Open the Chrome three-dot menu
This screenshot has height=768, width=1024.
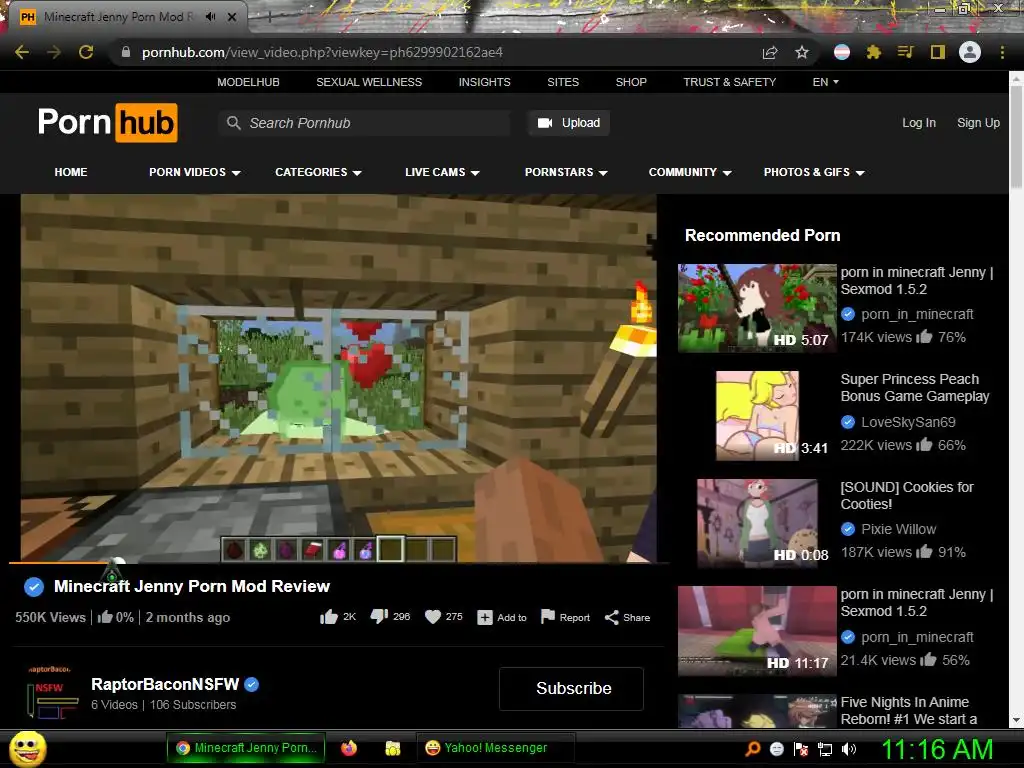pos(1002,52)
